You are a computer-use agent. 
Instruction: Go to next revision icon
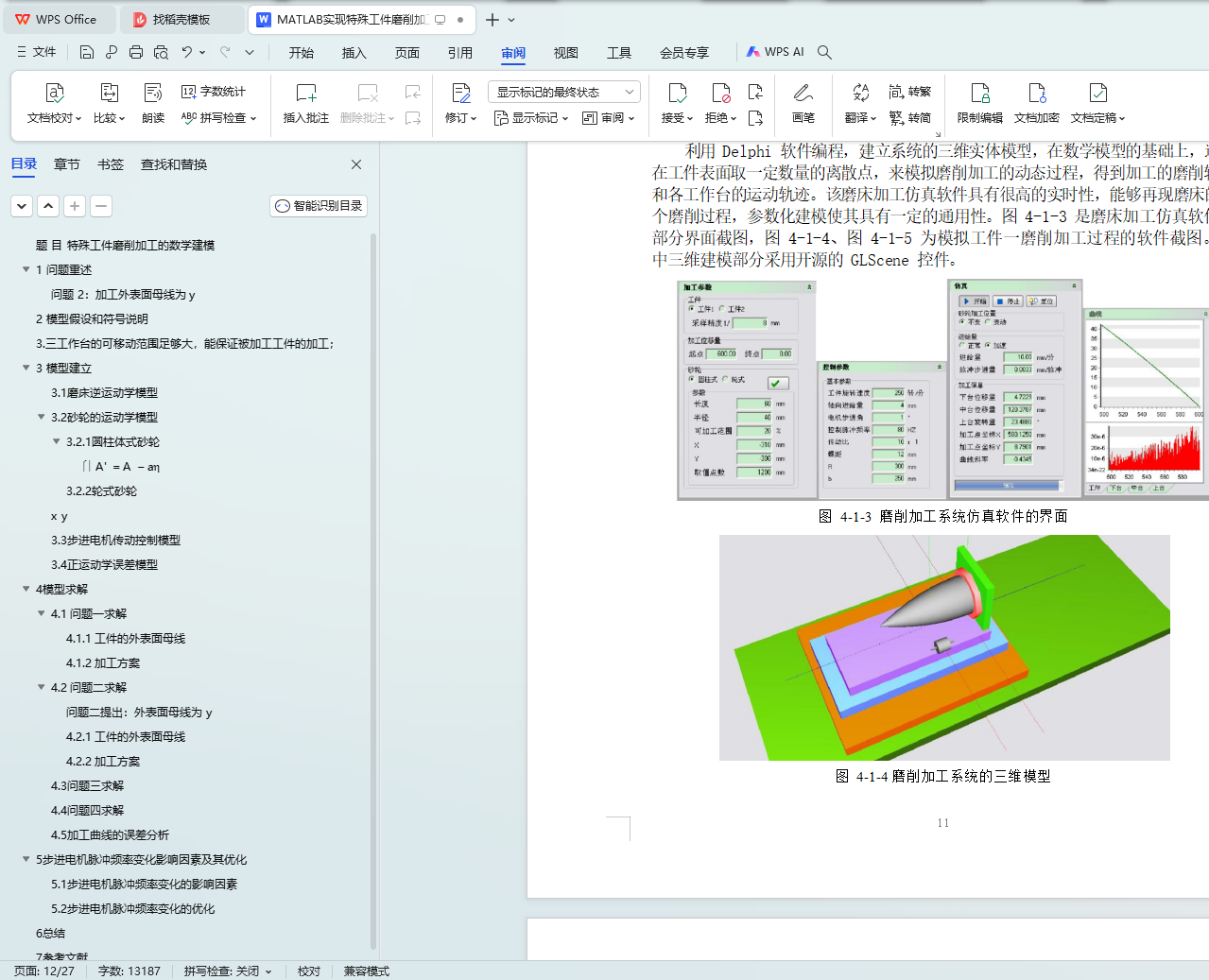[x=755, y=118]
